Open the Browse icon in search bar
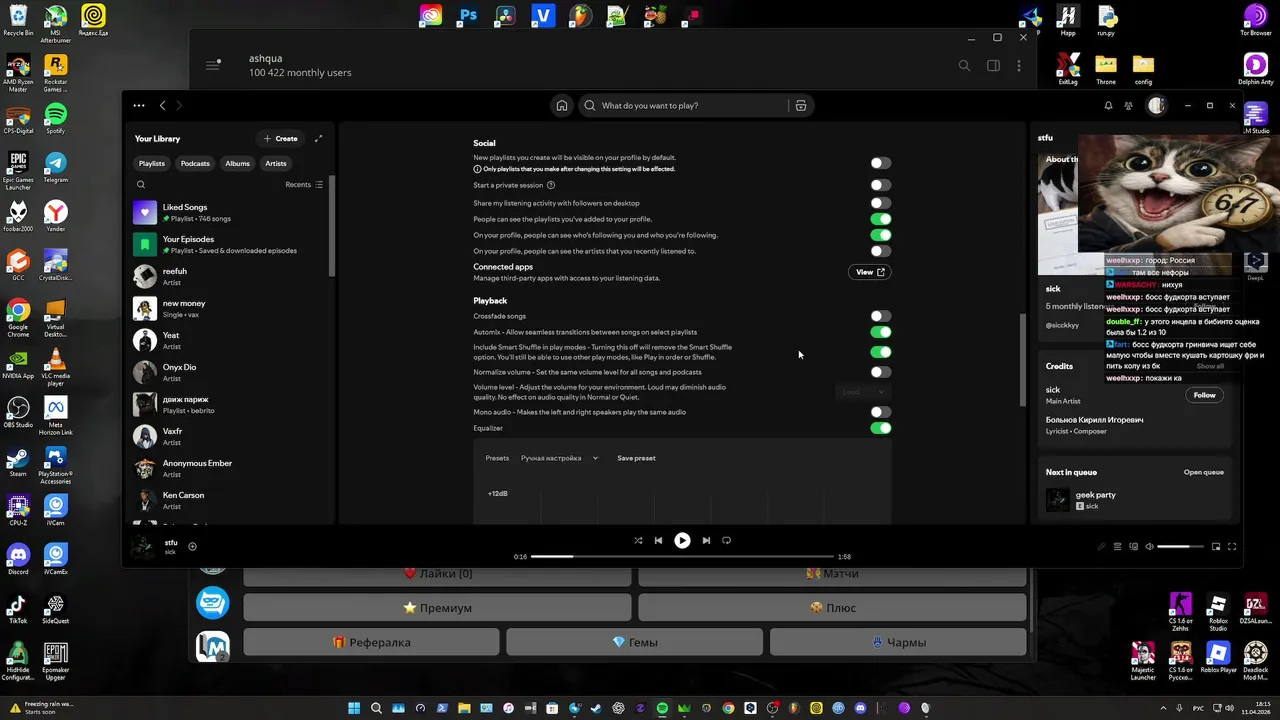Screen dimensions: 1280x720 tap(801, 105)
